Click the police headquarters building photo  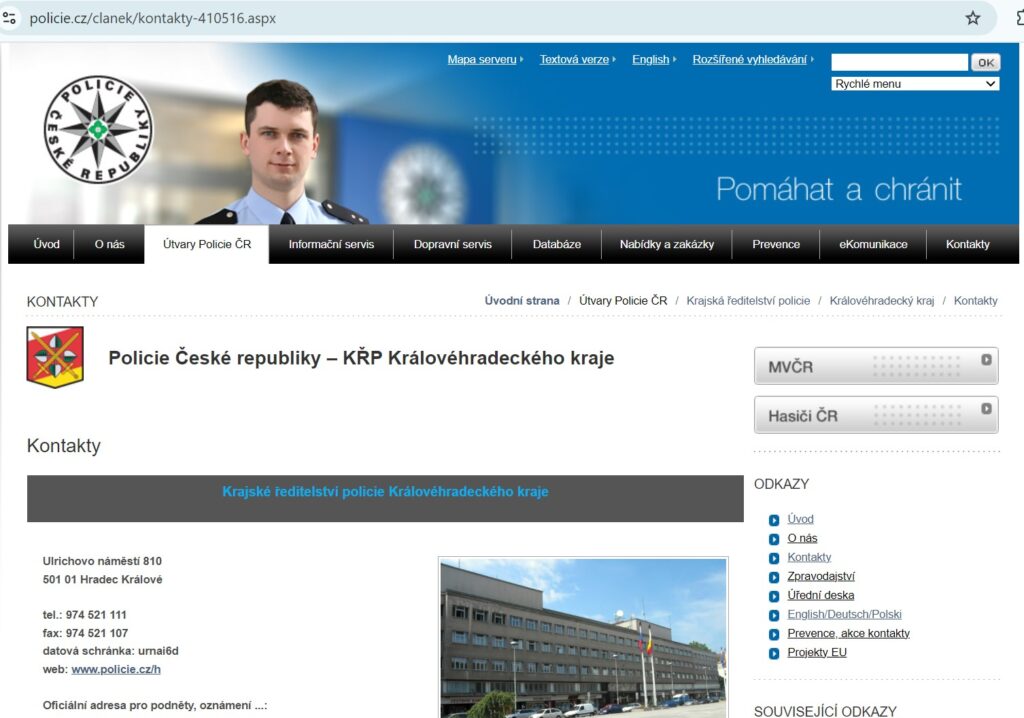583,638
